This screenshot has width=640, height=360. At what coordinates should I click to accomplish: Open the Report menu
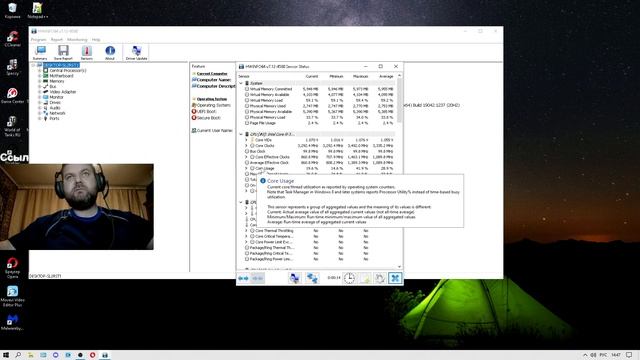(x=57, y=40)
